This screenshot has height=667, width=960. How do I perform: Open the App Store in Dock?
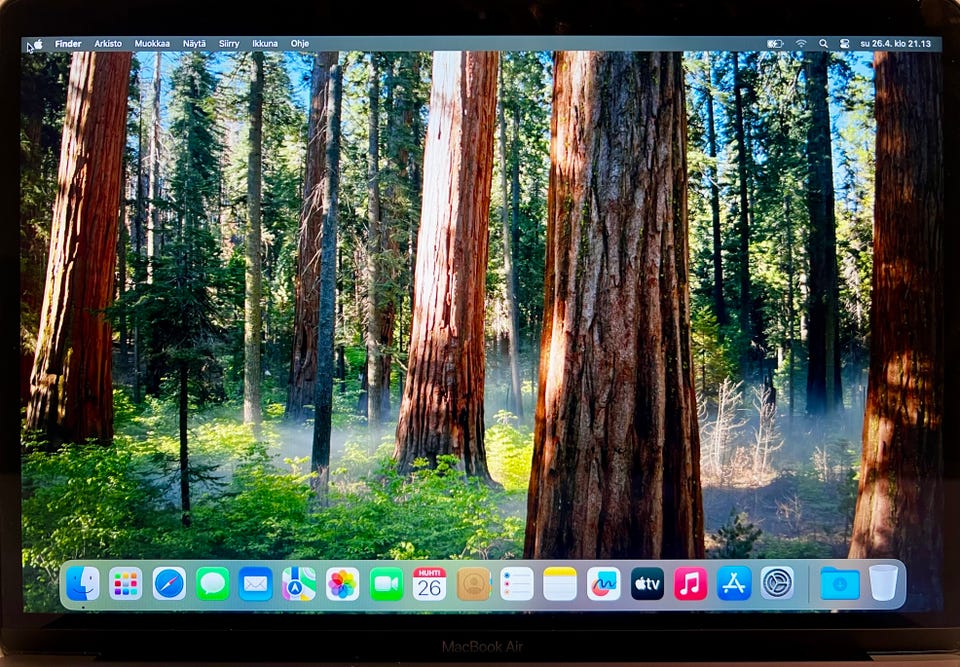[x=734, y=584]
